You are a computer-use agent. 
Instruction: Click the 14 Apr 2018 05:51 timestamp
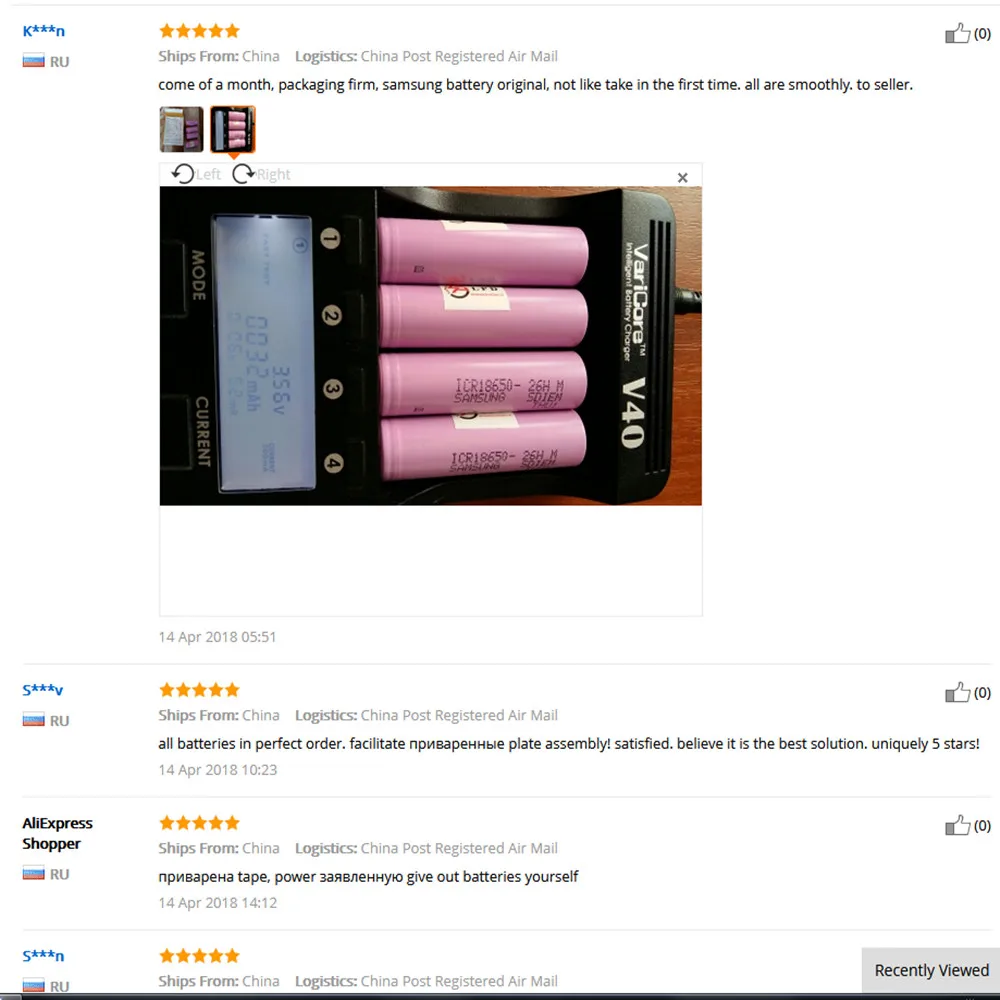click(217, 637)
